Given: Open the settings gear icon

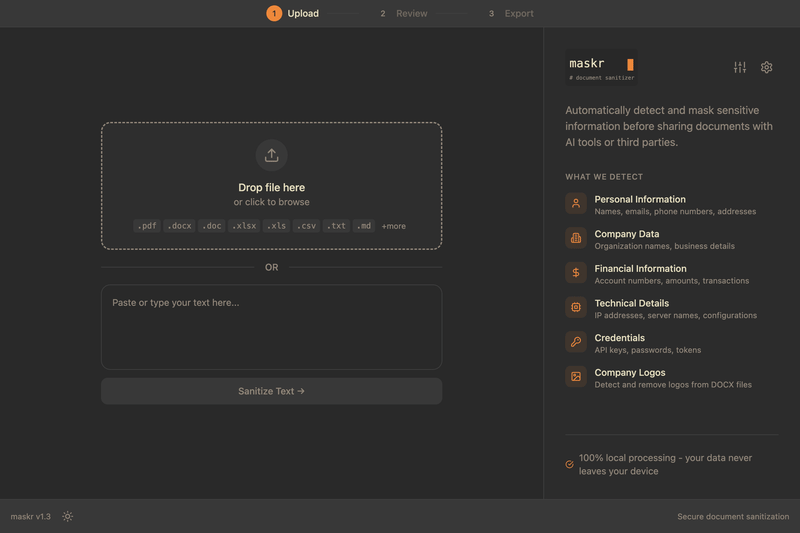Looking at the screenshot, I should point(766,67).
